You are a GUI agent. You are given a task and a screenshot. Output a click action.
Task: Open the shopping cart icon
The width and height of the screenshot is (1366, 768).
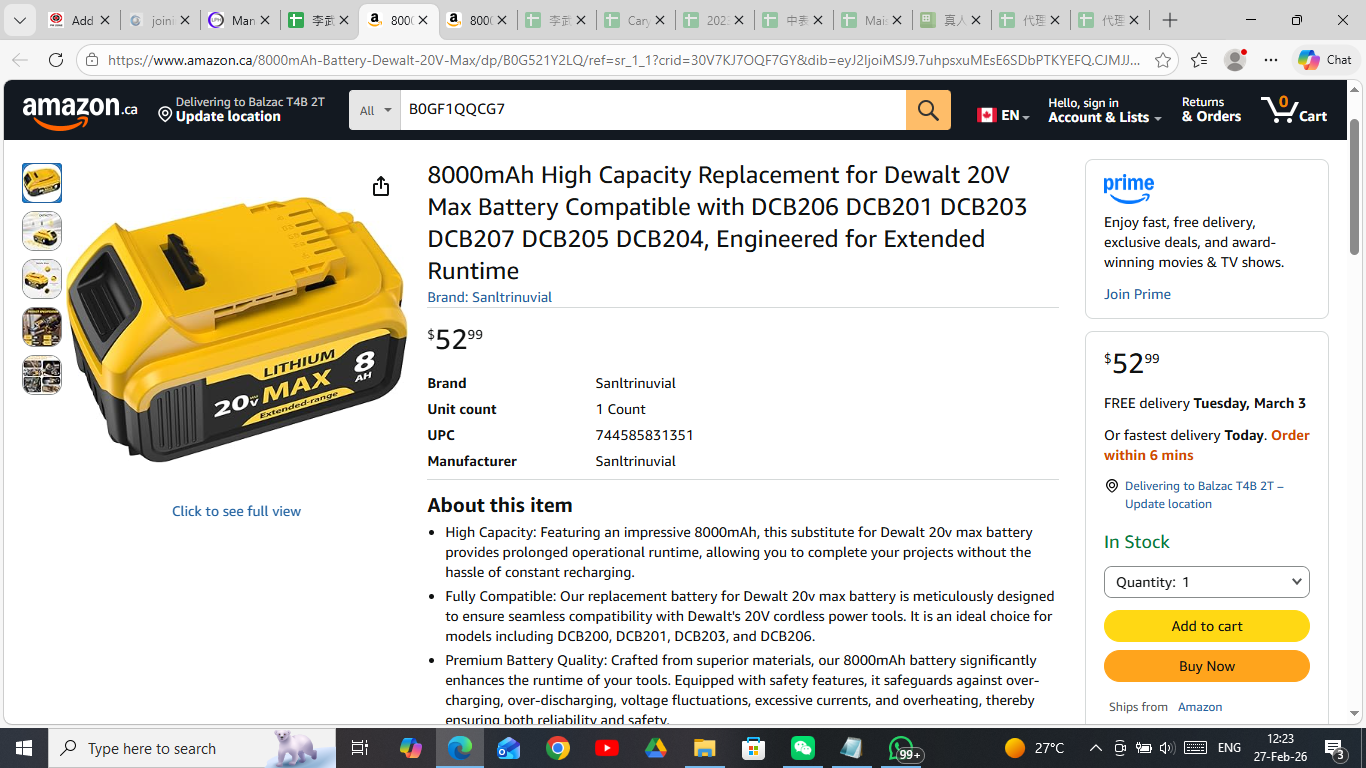(x=1293, y=110)
